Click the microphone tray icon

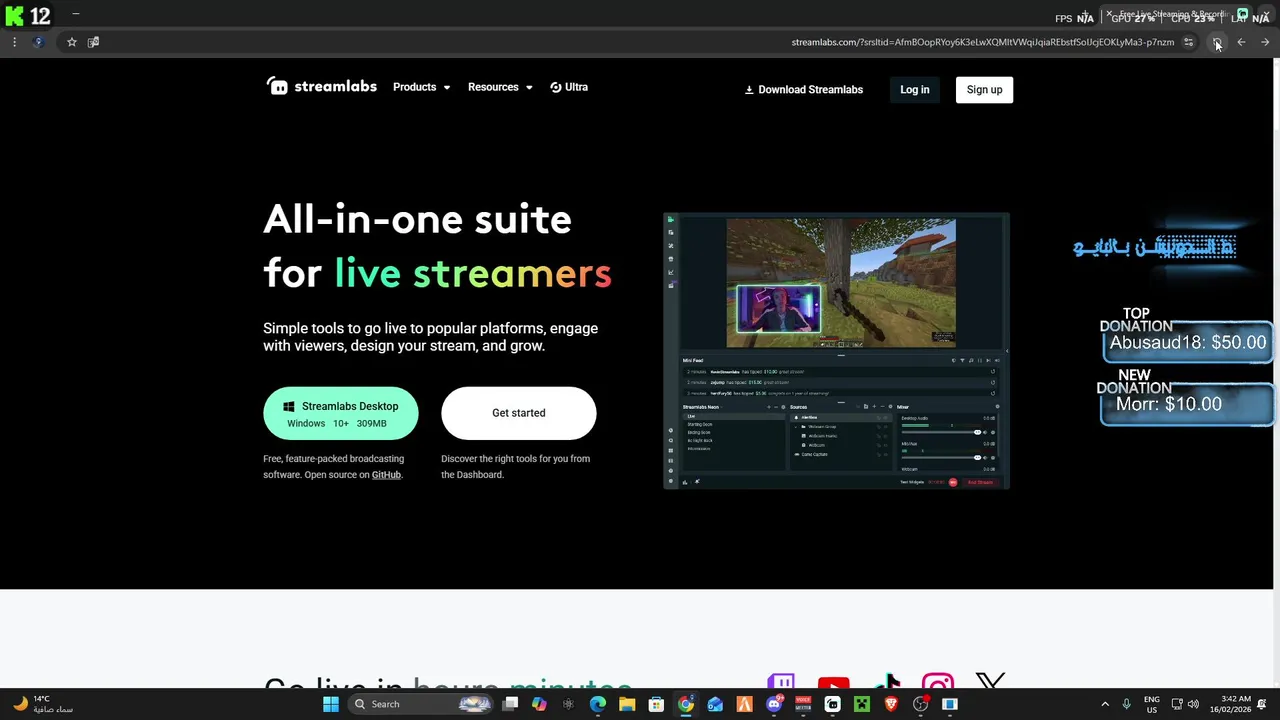pyautogui.click(x=1127, y=704)
